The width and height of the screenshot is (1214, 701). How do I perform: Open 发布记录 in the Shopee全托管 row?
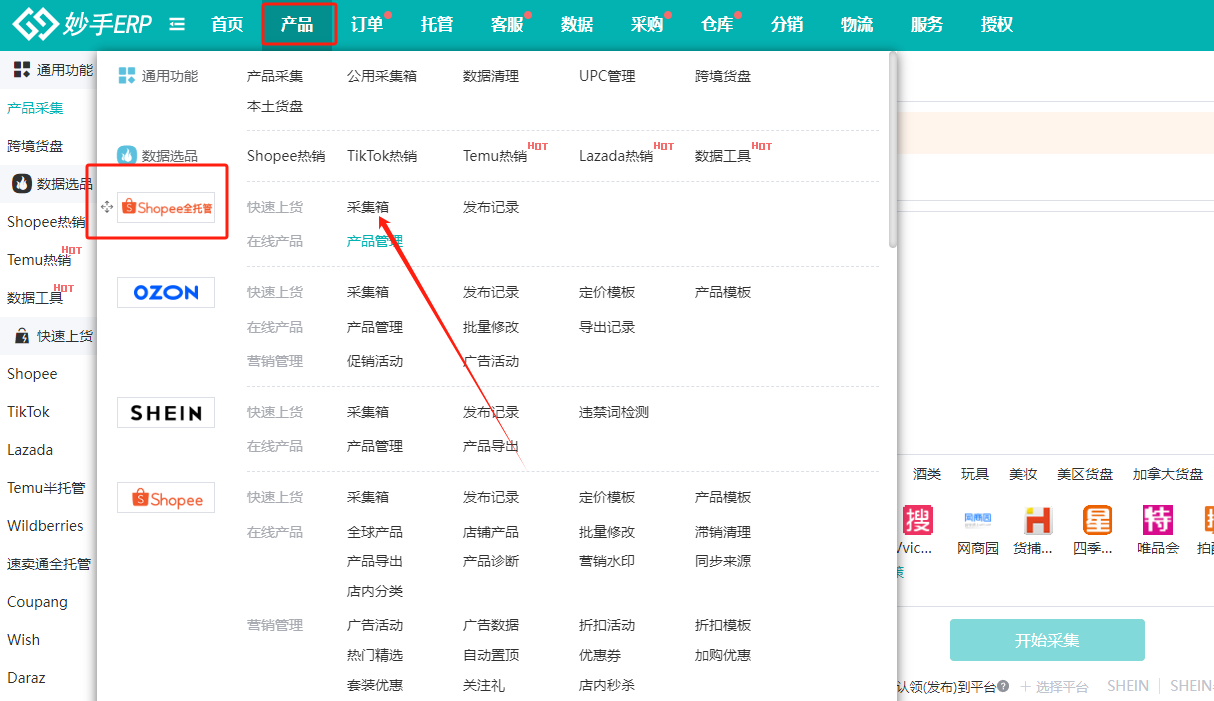coord(491,207)
